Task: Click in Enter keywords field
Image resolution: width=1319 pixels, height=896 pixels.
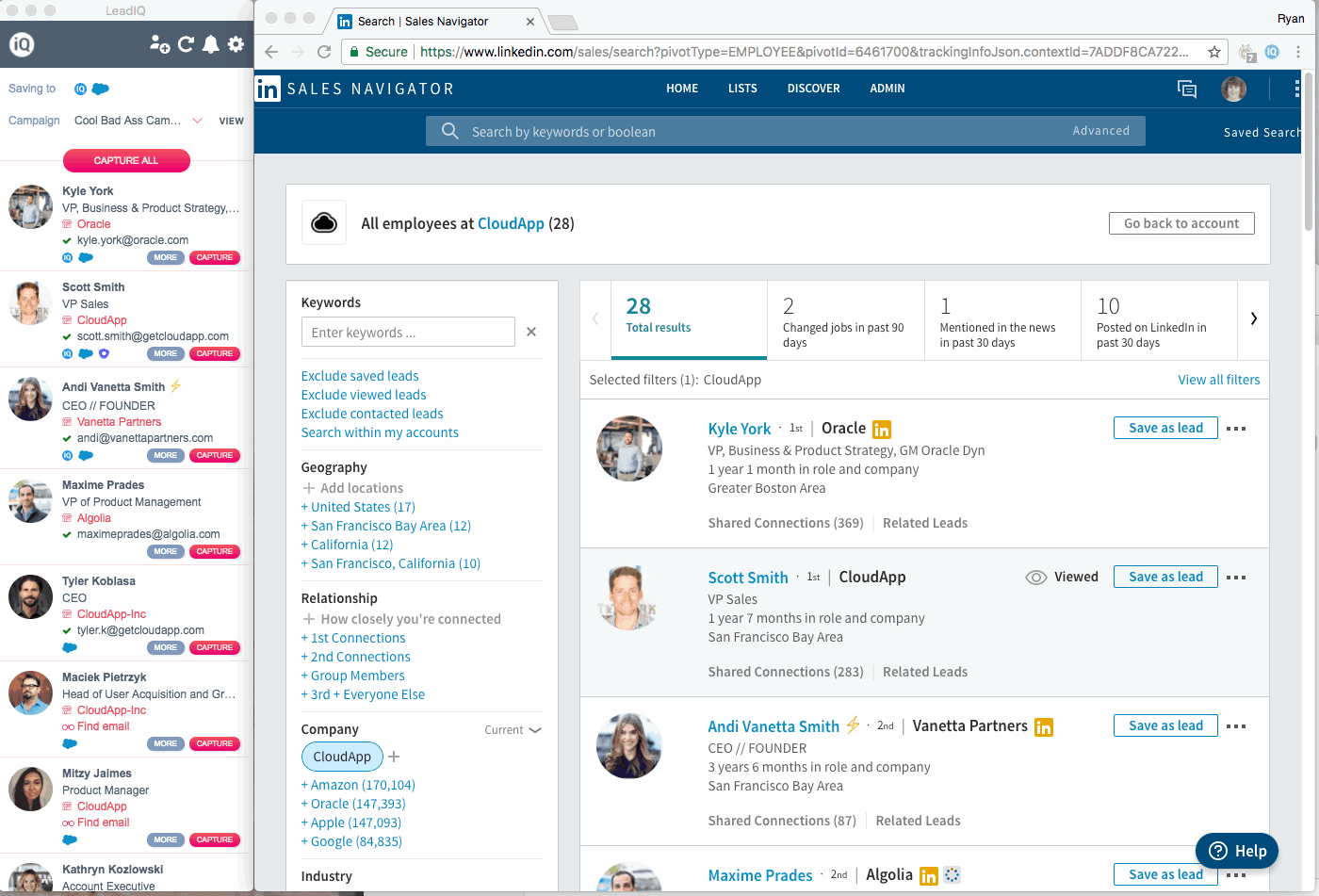Action: [408, 332]
